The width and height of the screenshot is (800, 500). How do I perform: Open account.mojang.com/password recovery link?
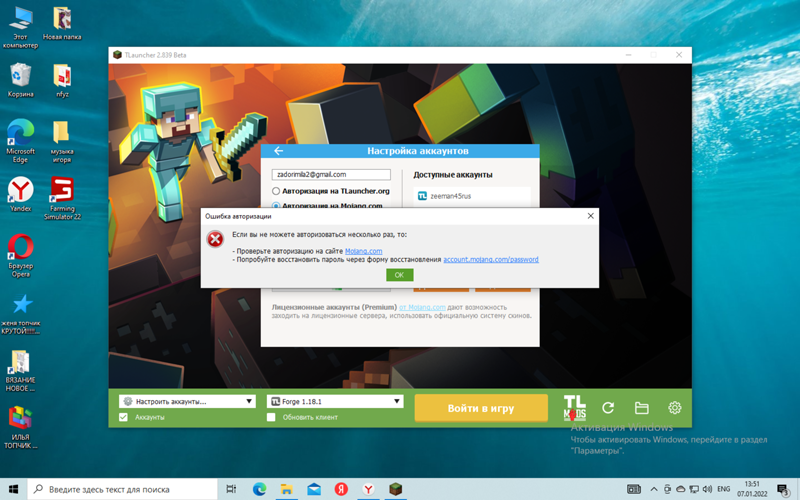[x=490, y=259]
